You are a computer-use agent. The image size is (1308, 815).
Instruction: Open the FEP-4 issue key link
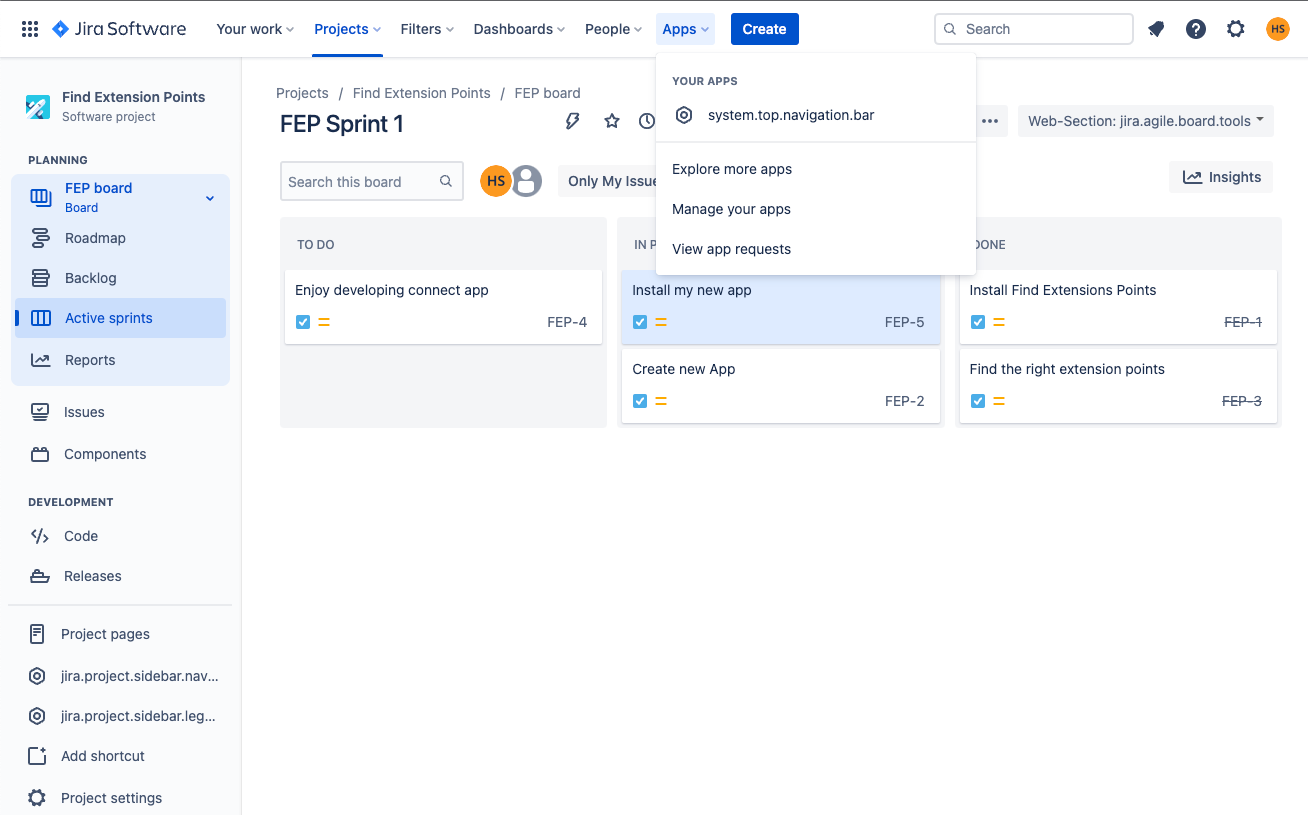point(567,322)
